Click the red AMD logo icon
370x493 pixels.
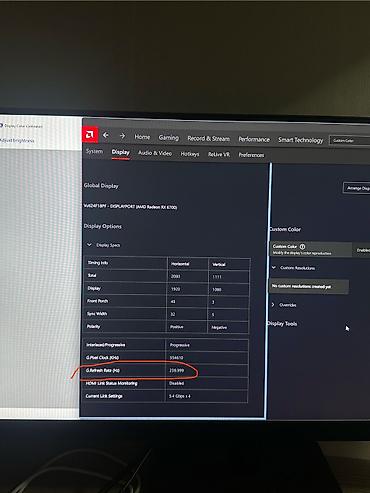coord(90,135)
